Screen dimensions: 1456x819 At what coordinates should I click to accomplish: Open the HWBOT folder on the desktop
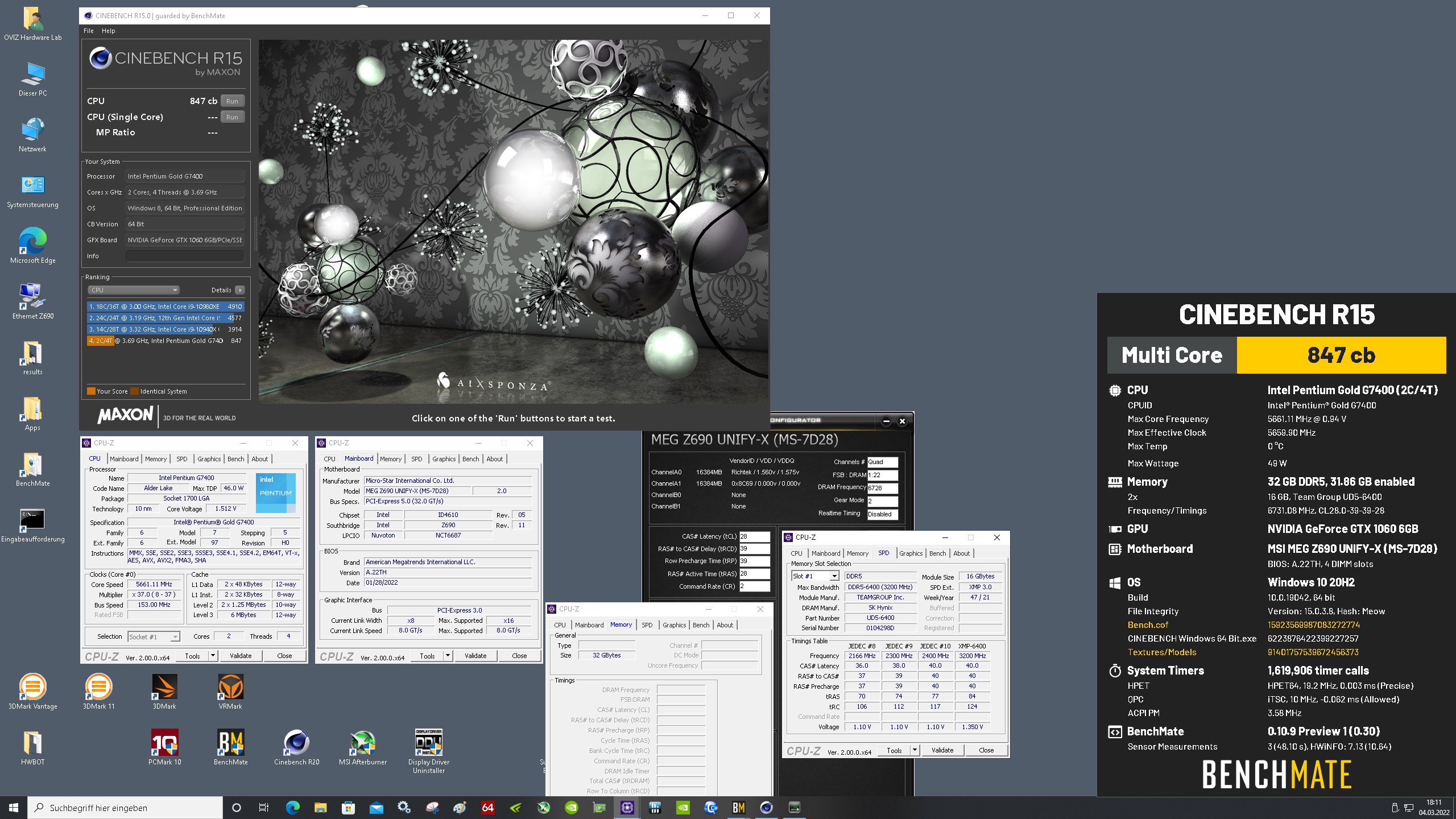(x=32, y=747)
